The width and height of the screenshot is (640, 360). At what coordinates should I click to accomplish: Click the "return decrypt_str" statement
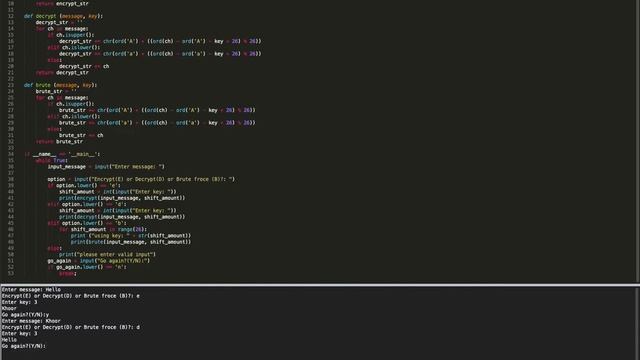tap(62, 73)
